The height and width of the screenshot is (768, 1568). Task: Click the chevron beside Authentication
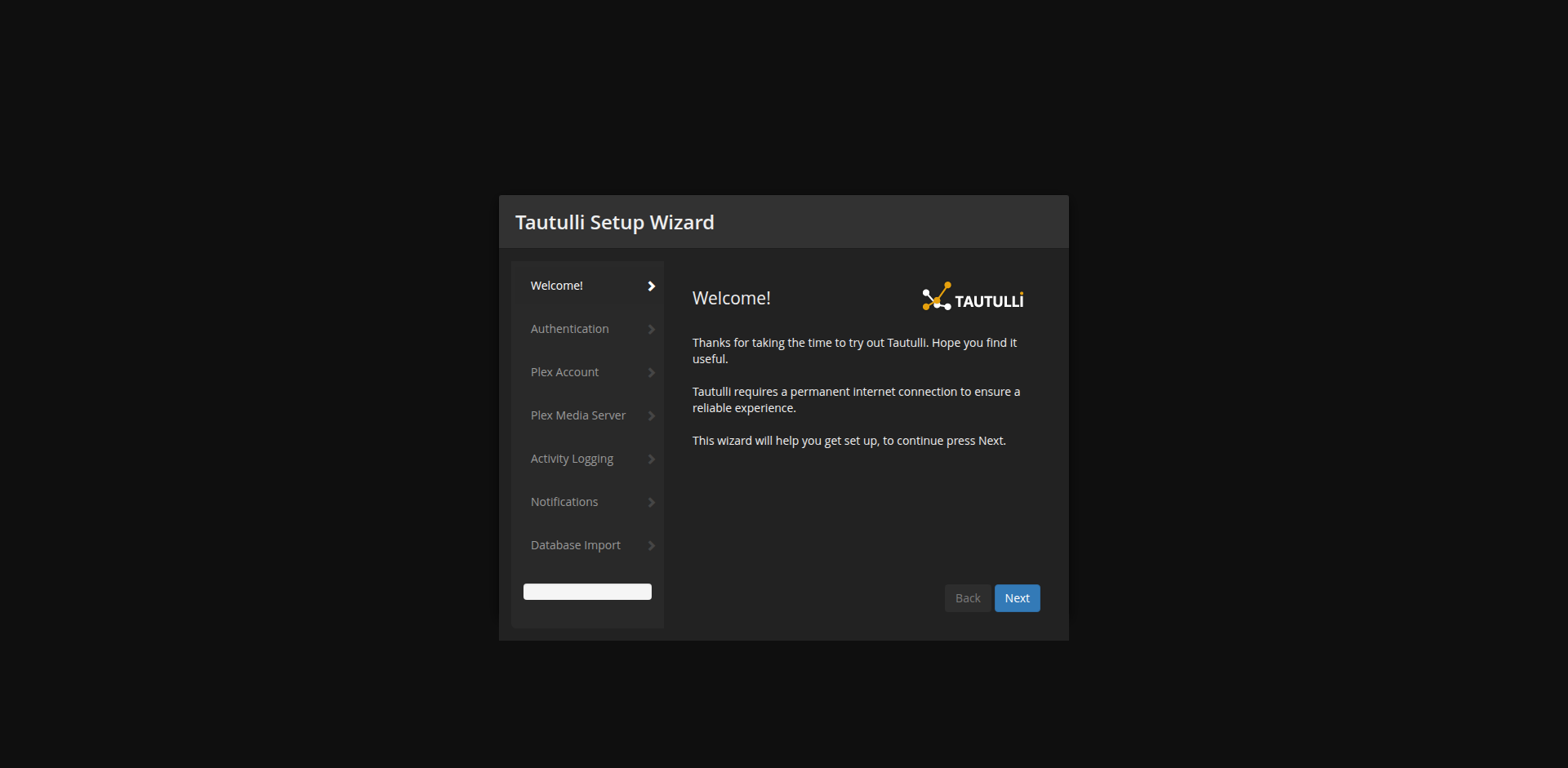click(x=652, y=329)
